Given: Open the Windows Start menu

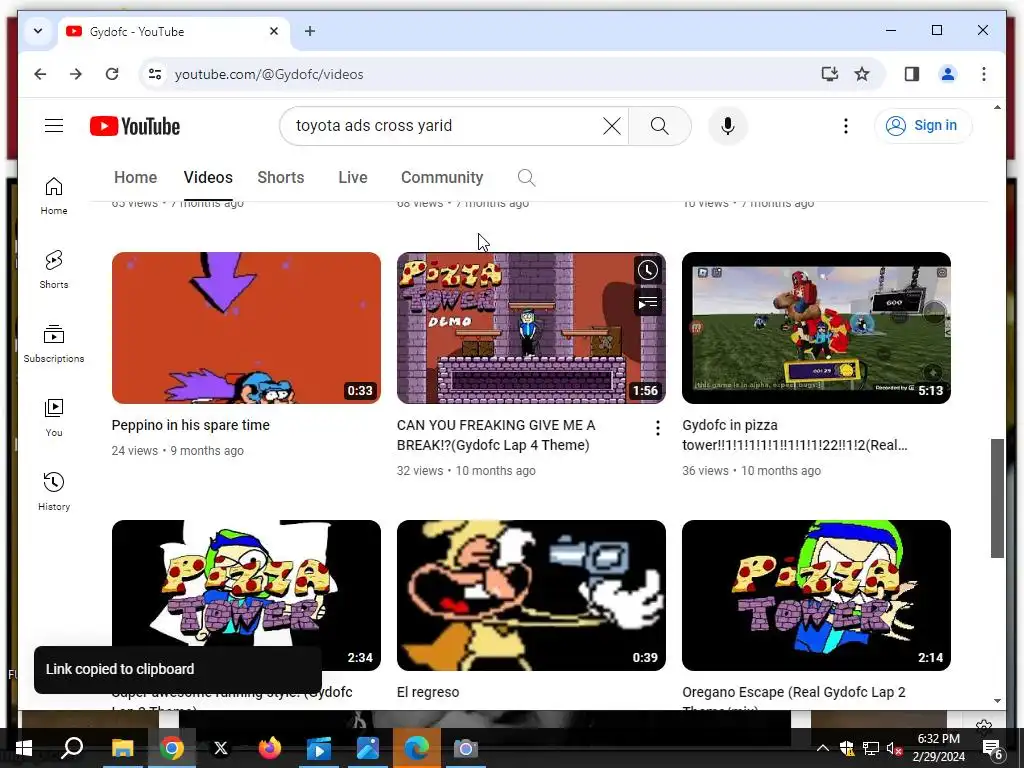Looking at the screenshot, I should point(24,748).
